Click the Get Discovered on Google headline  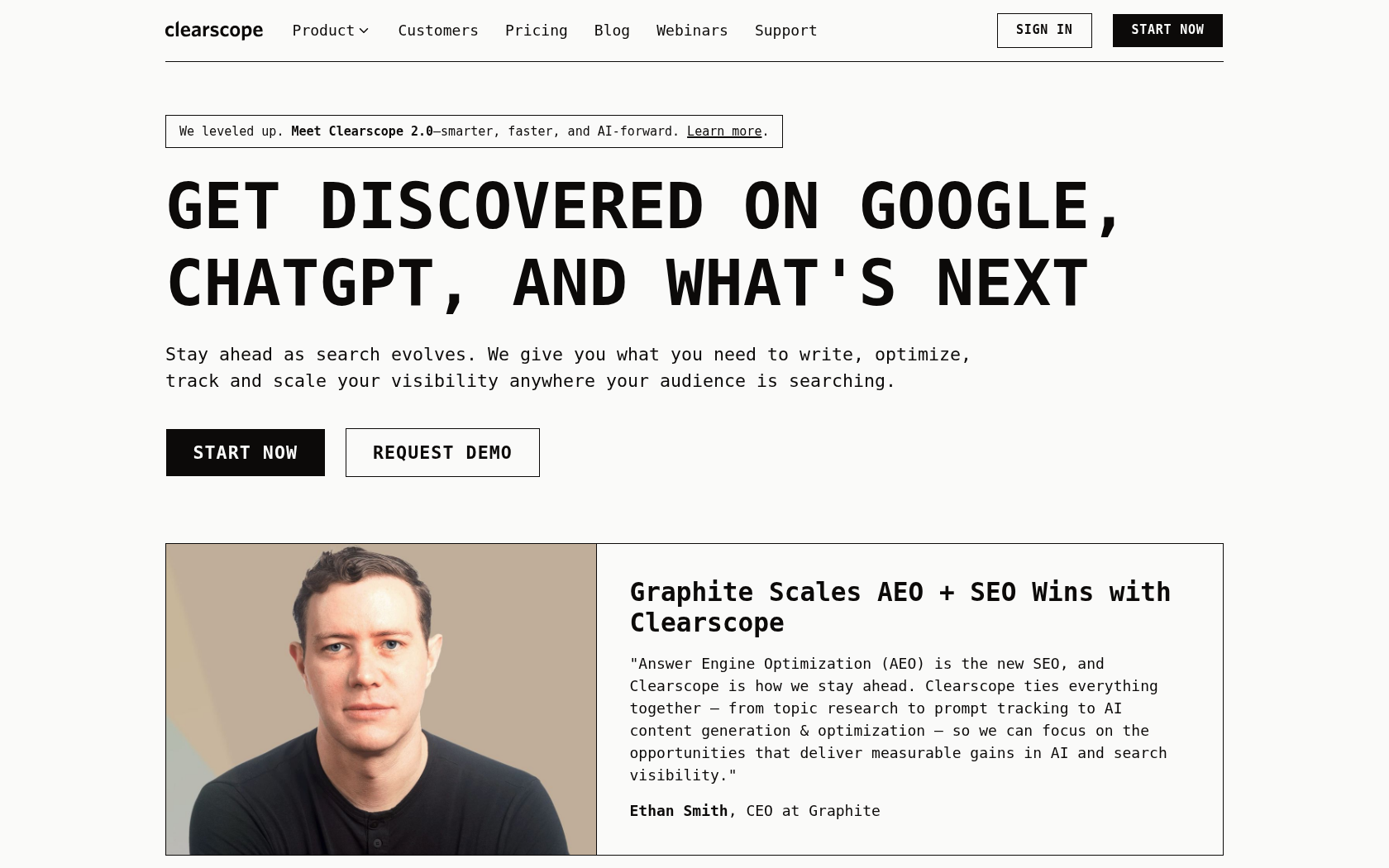tap(645, 245)
